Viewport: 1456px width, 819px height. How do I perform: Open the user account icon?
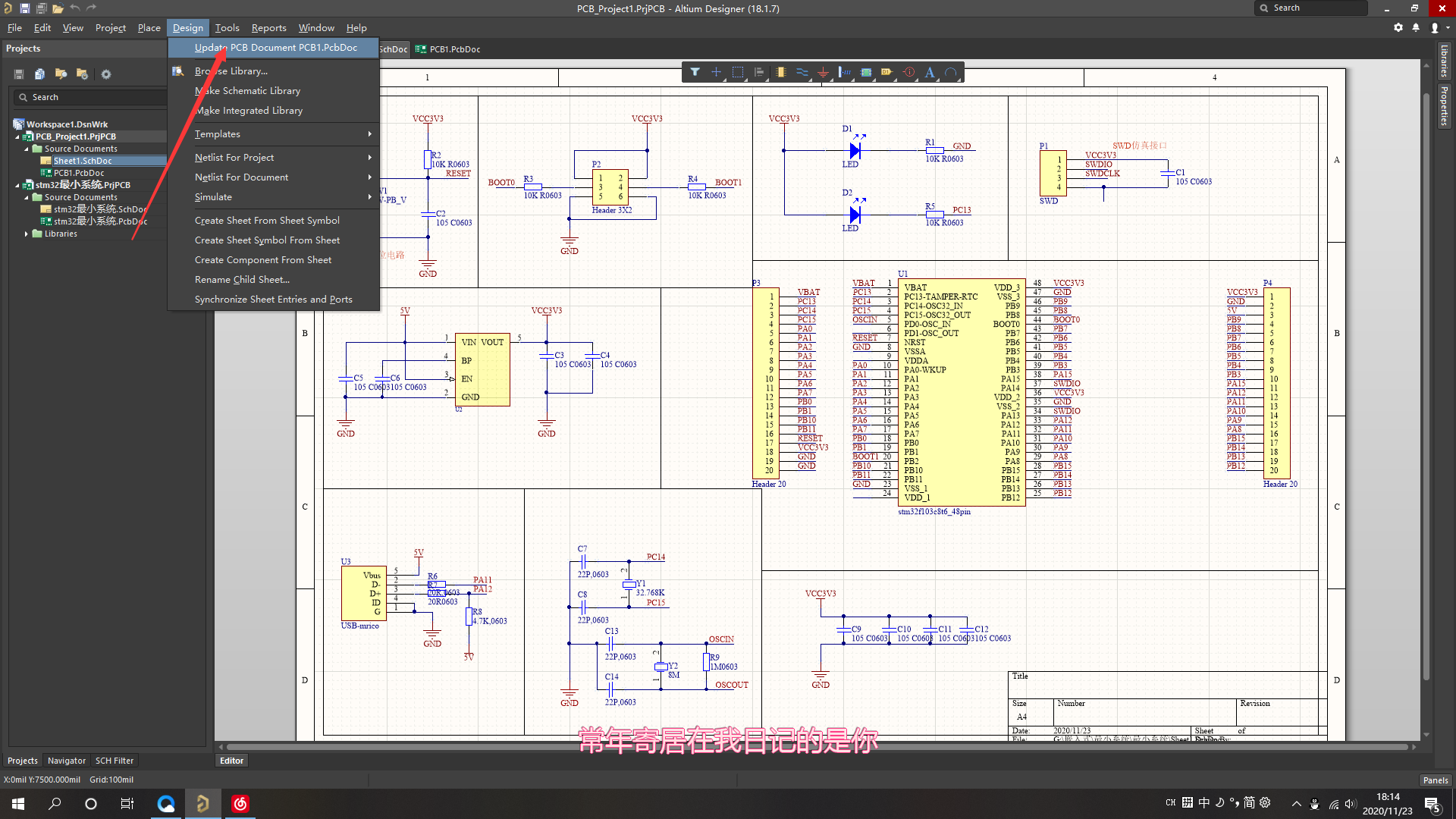[x=1435, y=27]
